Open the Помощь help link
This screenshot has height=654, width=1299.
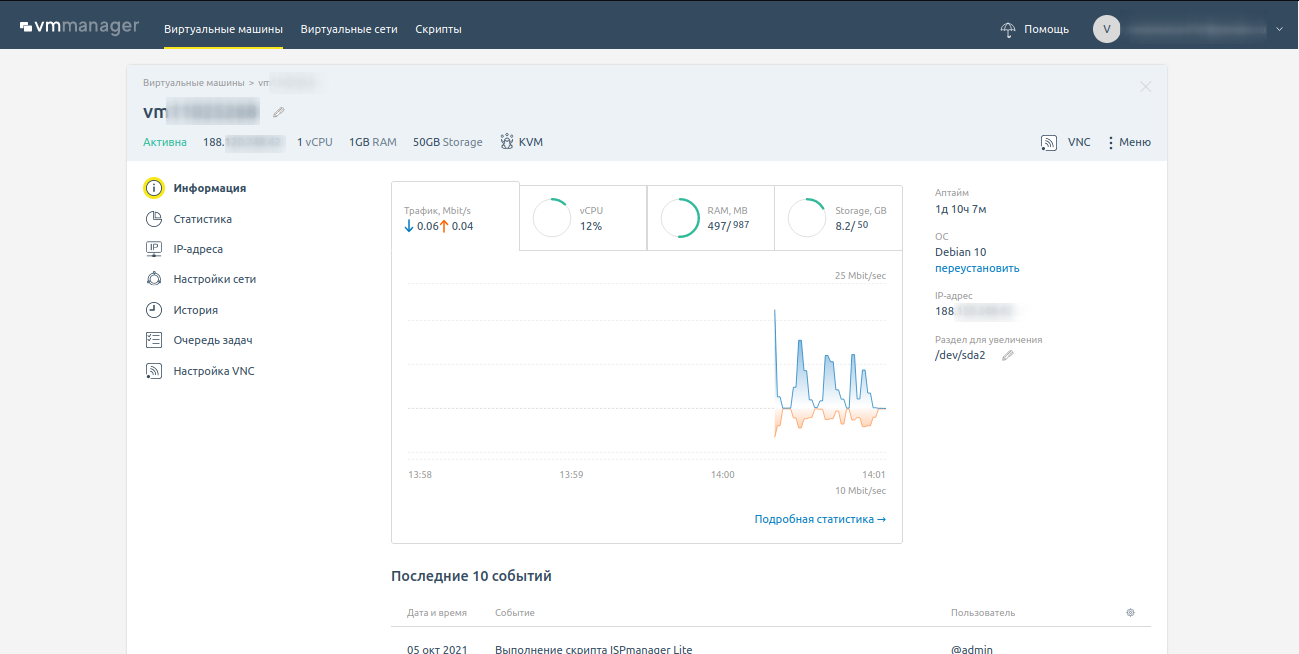[1046, 29]
